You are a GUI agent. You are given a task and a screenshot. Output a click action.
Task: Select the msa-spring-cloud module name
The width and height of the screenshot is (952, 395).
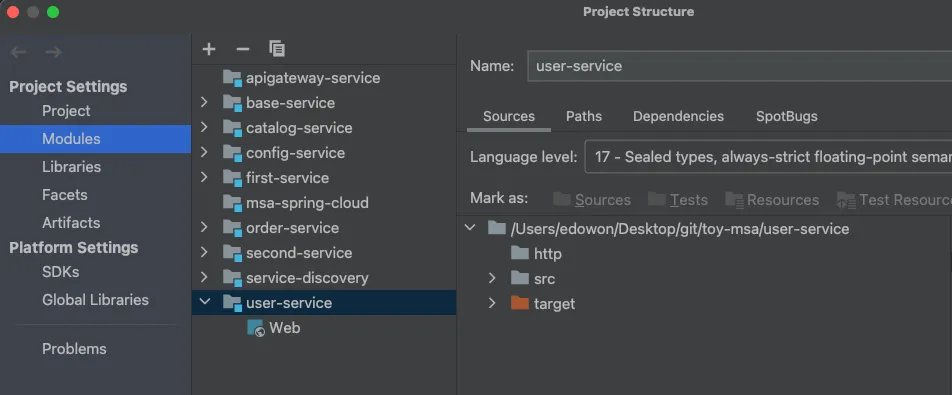[x=307, y=202]
